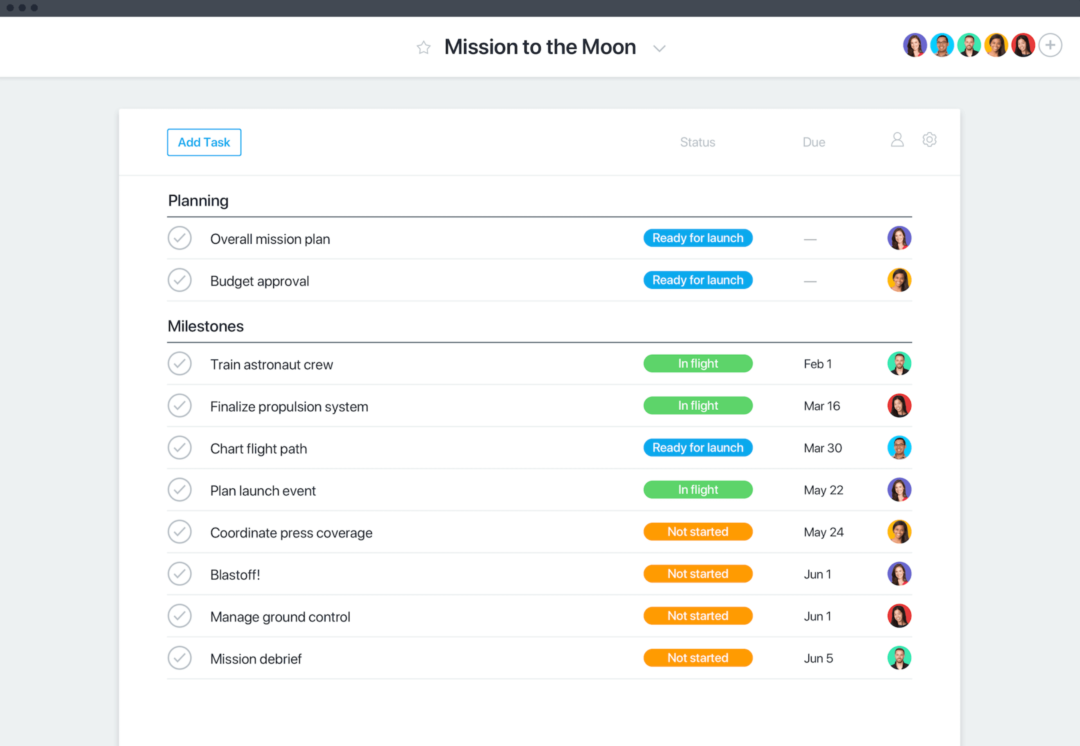Mark Overall mission plan as complete

coord(180,238)
